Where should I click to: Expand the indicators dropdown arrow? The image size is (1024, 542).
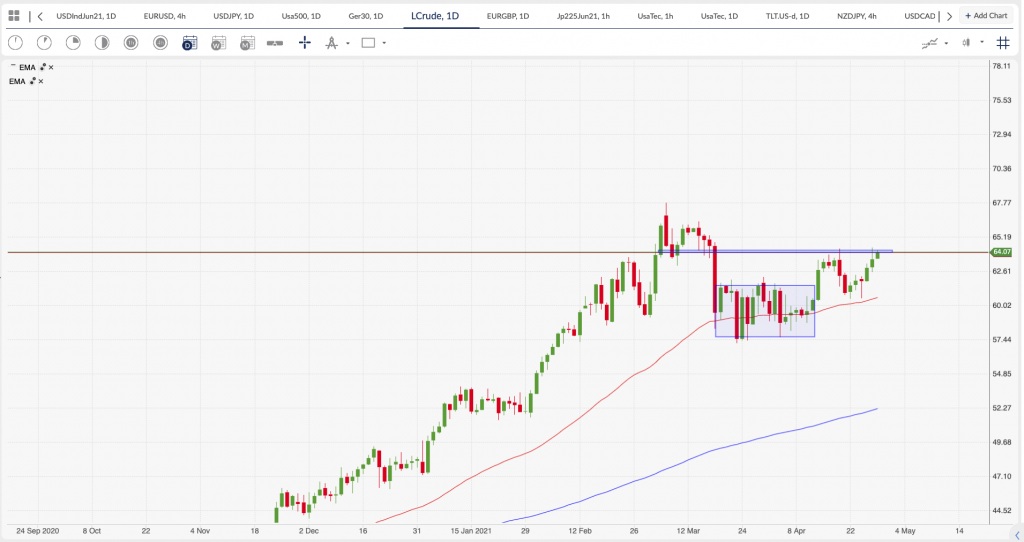[x=946, y=43]
